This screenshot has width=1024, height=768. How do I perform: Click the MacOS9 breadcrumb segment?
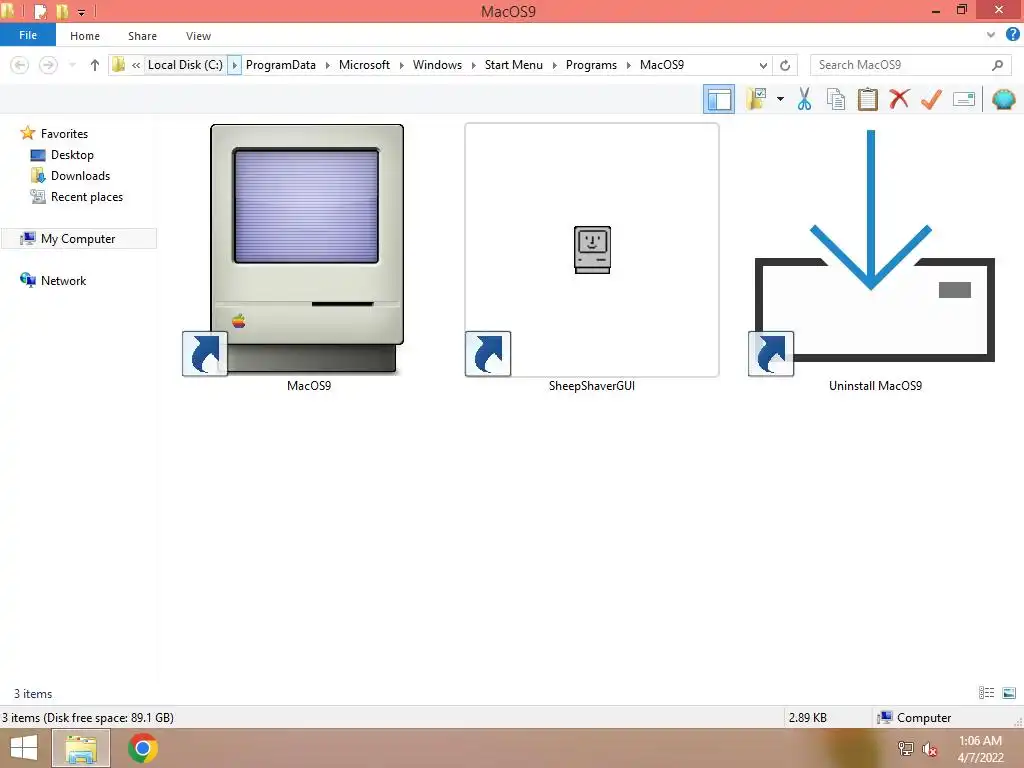[x=662, y=65]
